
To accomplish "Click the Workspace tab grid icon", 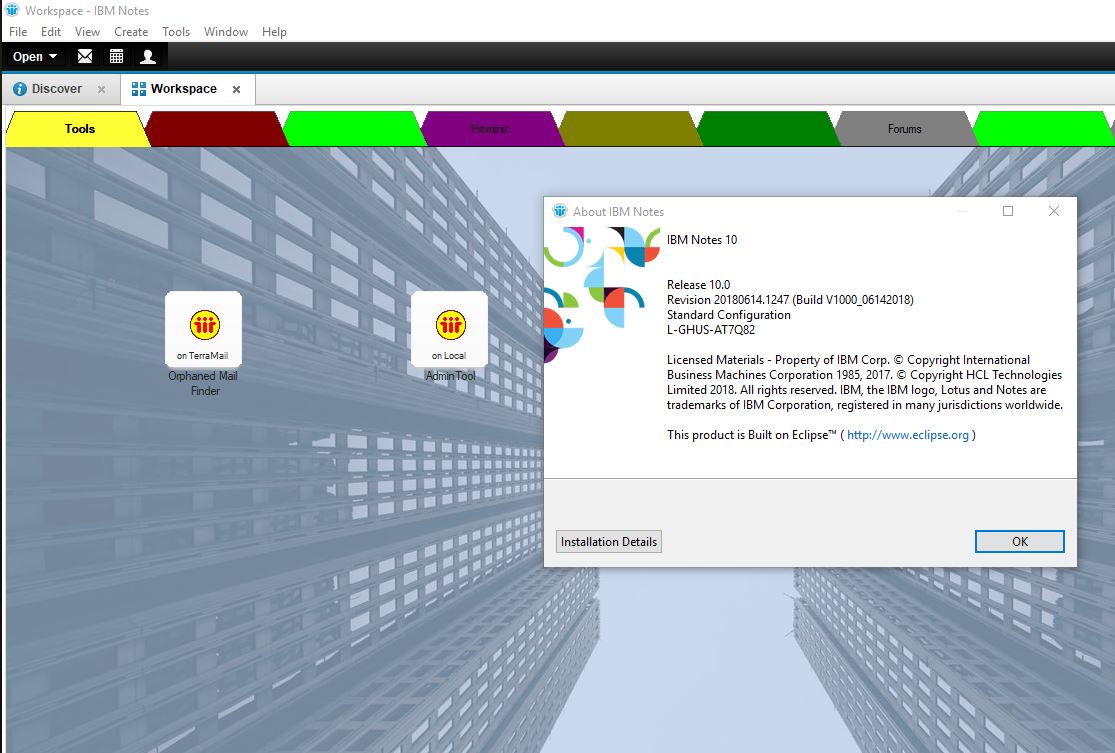I will 139,89.
